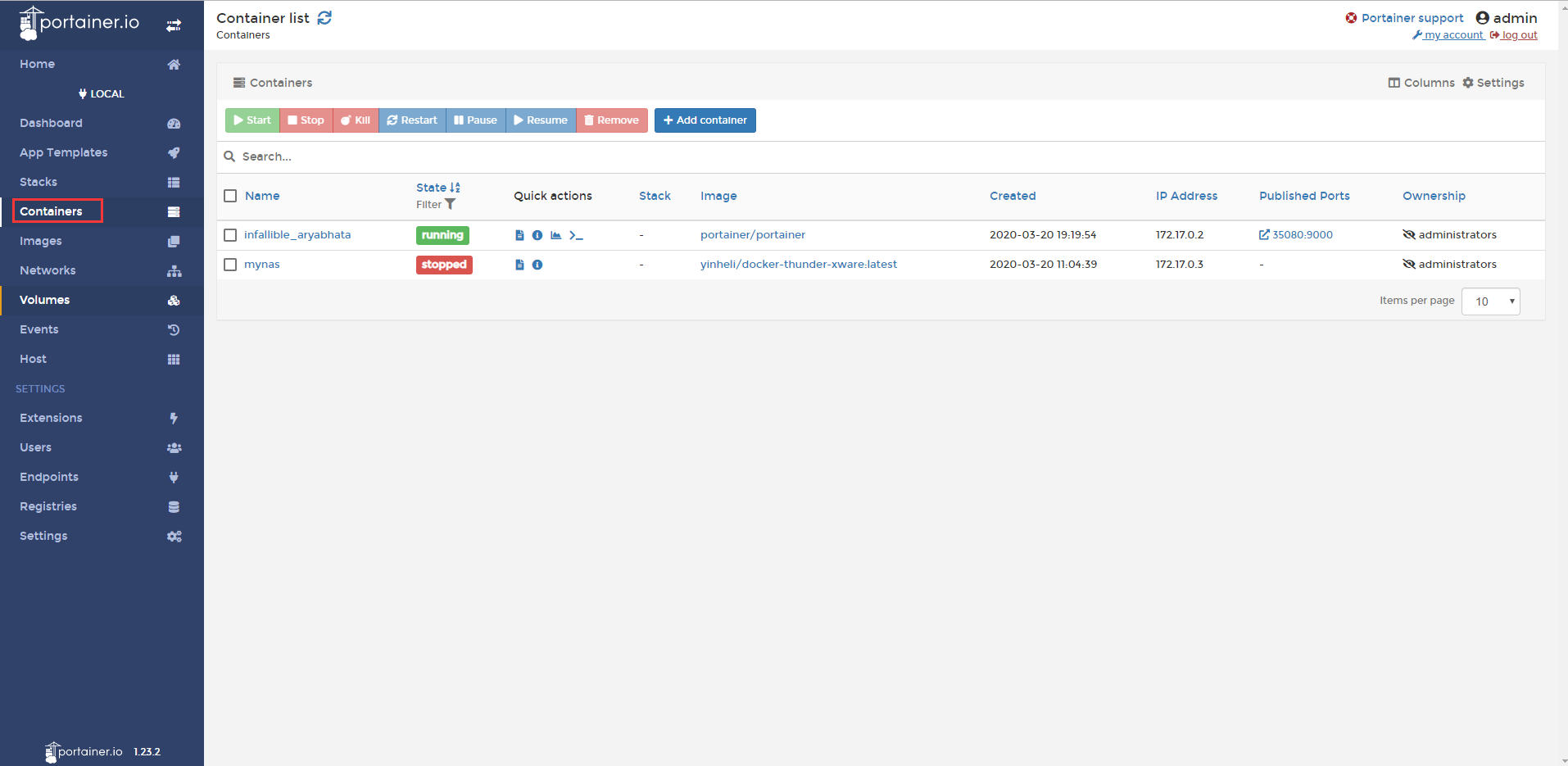This screenshot has height=766, width=1568.
Task: Open console icon for infallible_aryabhata
Action: (576, 235)
